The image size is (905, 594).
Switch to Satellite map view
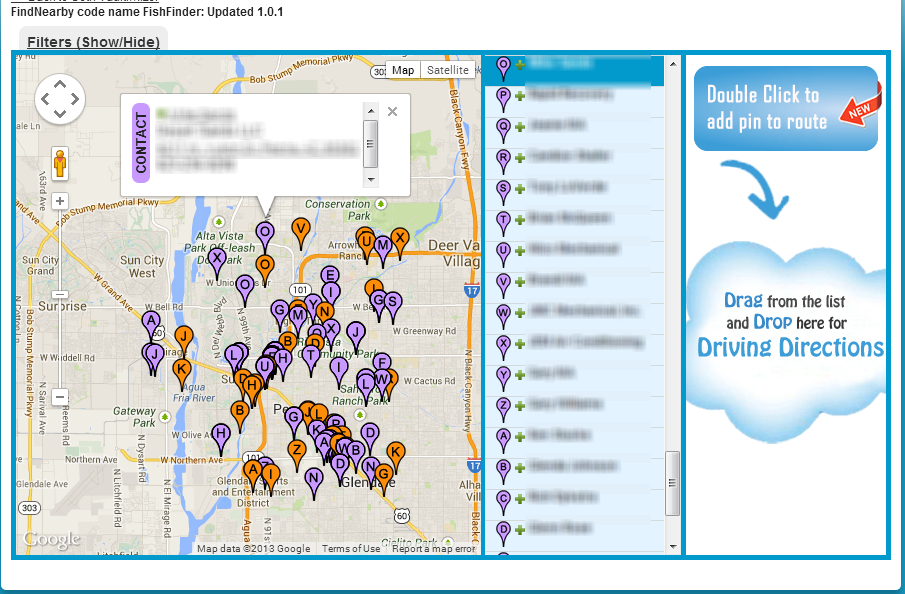[x=447, y=70]
